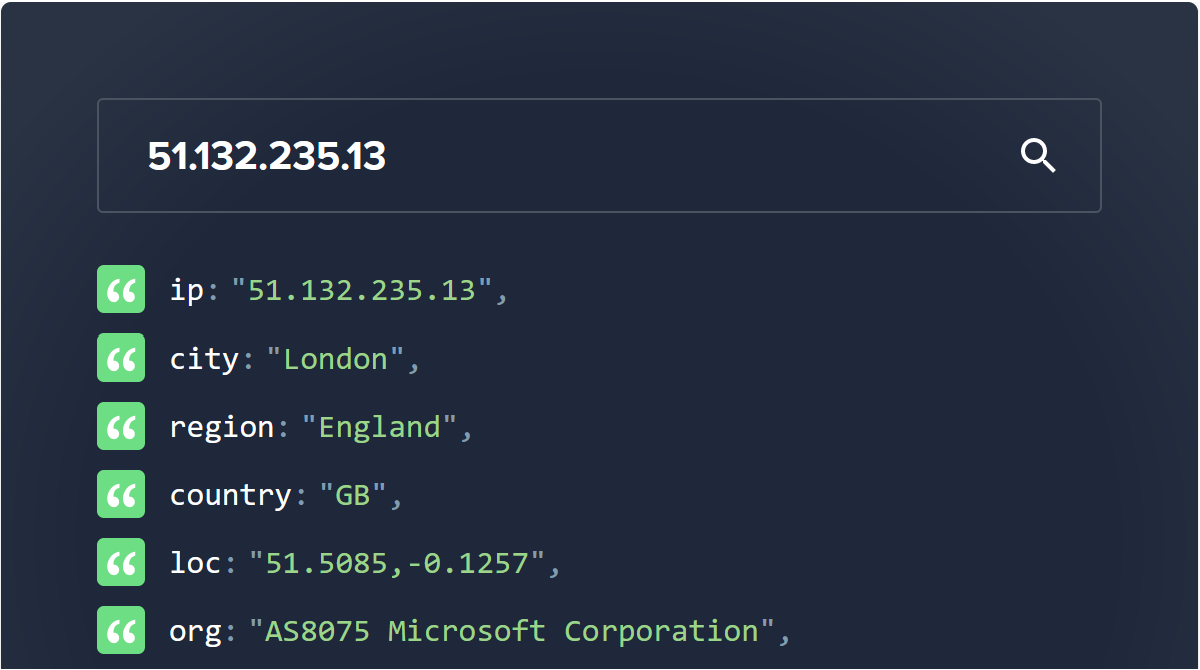Click the quote icon next to org
This screenshot has height=670, width=1200.
[121, 629]
